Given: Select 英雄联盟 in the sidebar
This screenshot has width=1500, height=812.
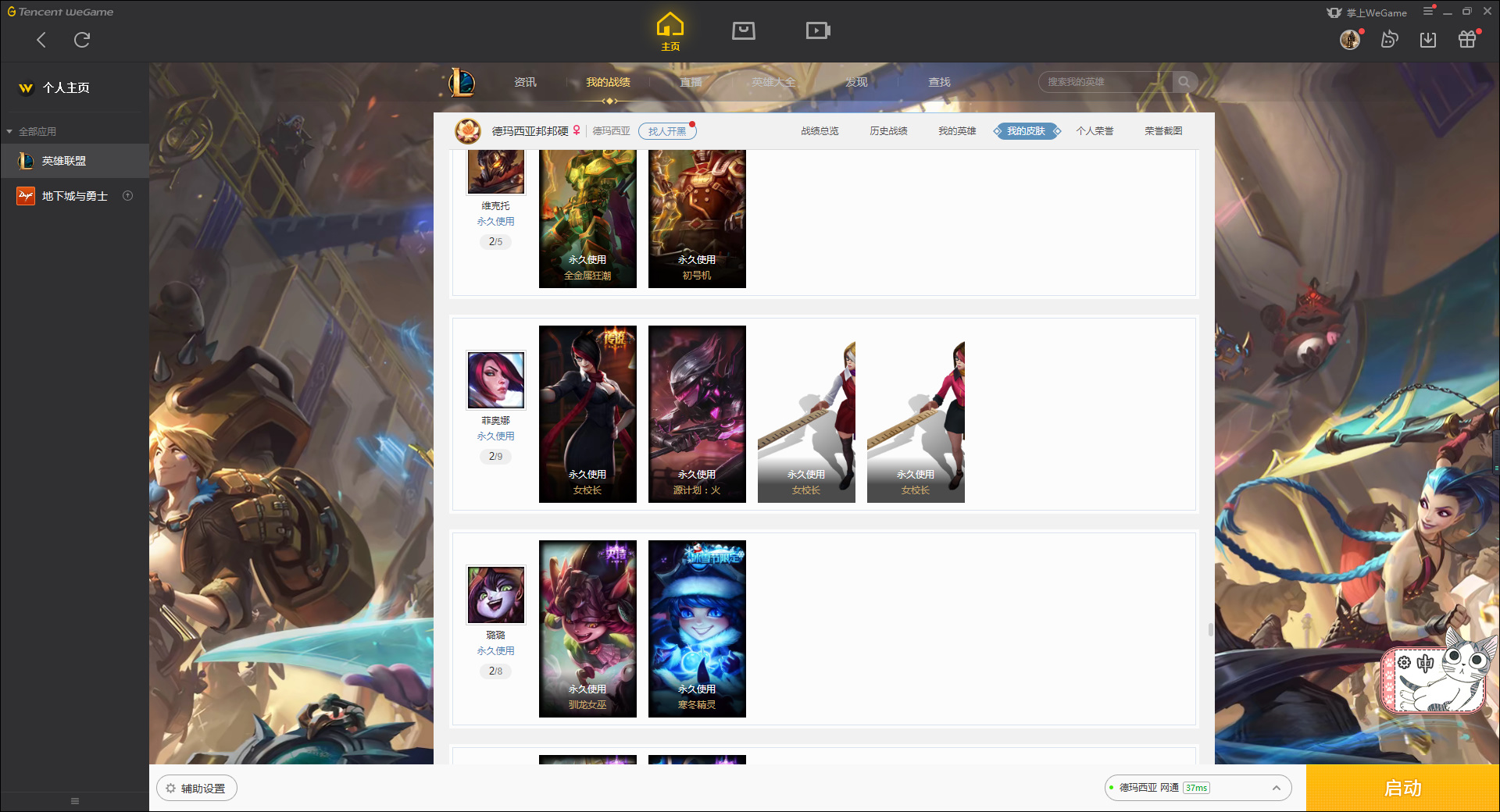Looking at the screenshot, I should point(74,161).
